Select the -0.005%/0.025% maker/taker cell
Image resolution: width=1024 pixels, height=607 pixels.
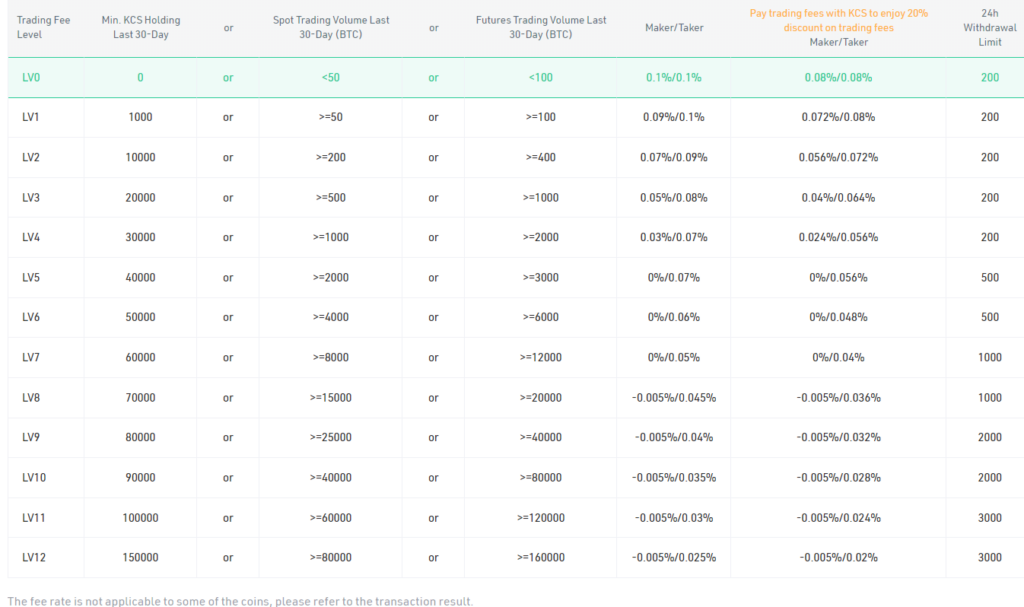coord(673,557)
